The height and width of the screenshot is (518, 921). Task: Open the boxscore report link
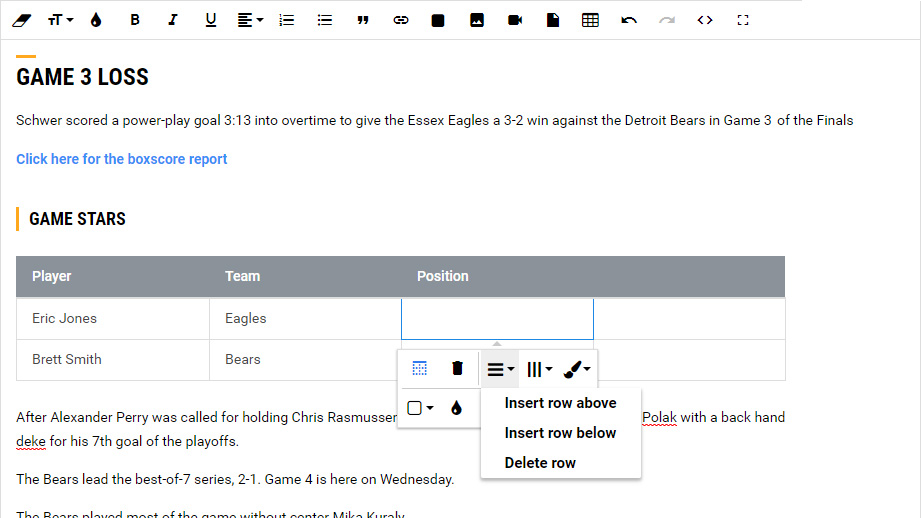click(x=122, y=159)
